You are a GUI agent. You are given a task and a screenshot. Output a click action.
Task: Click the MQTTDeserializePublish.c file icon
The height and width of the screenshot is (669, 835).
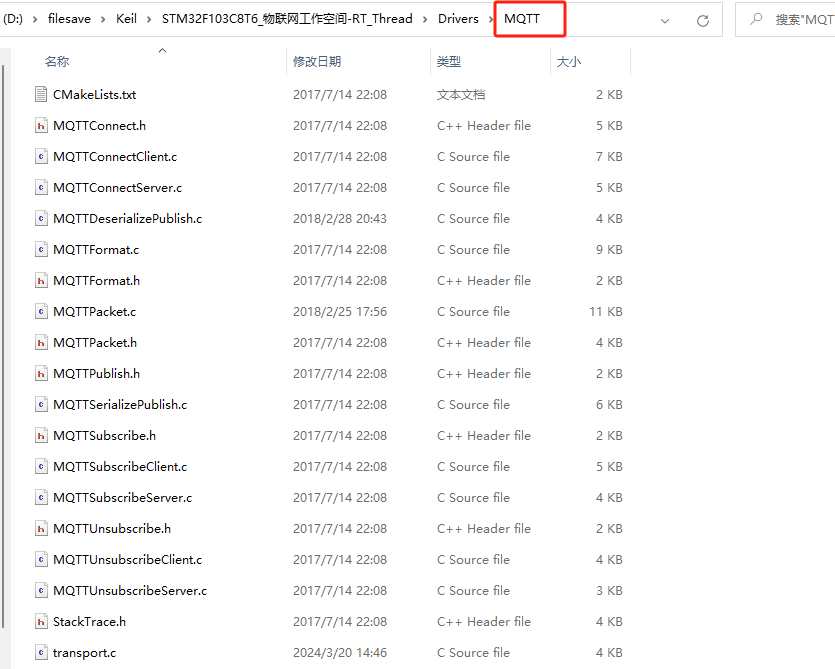click(x=41, y=218)
